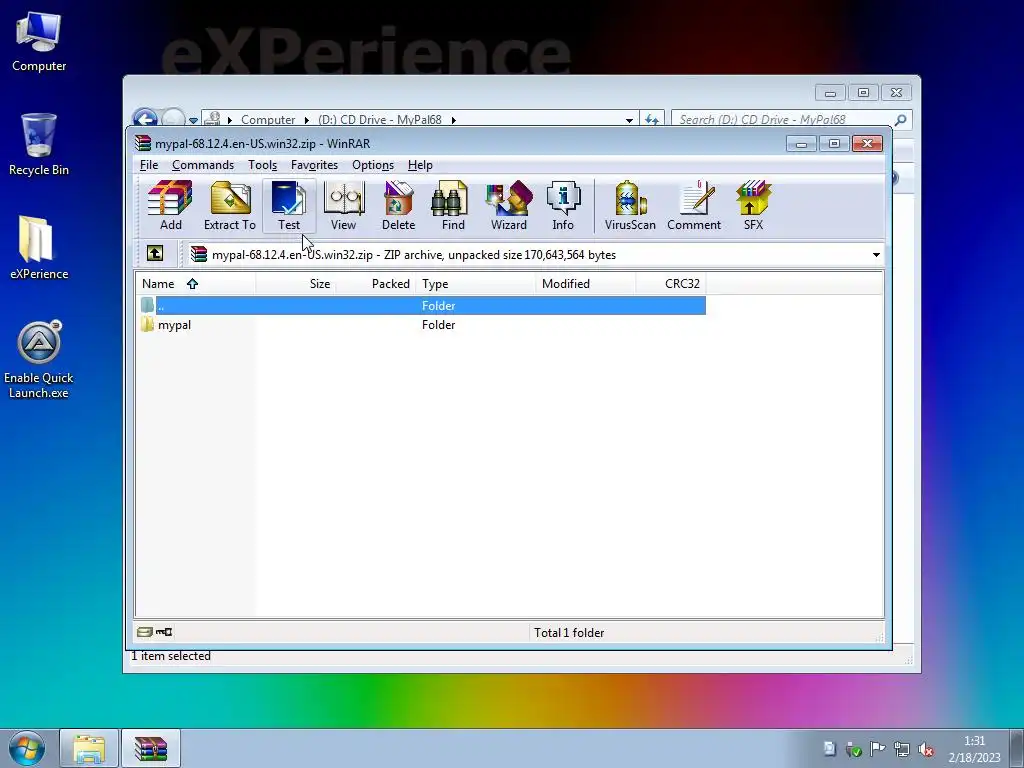Go up one level in WinRAR

(x=155, y=253)
